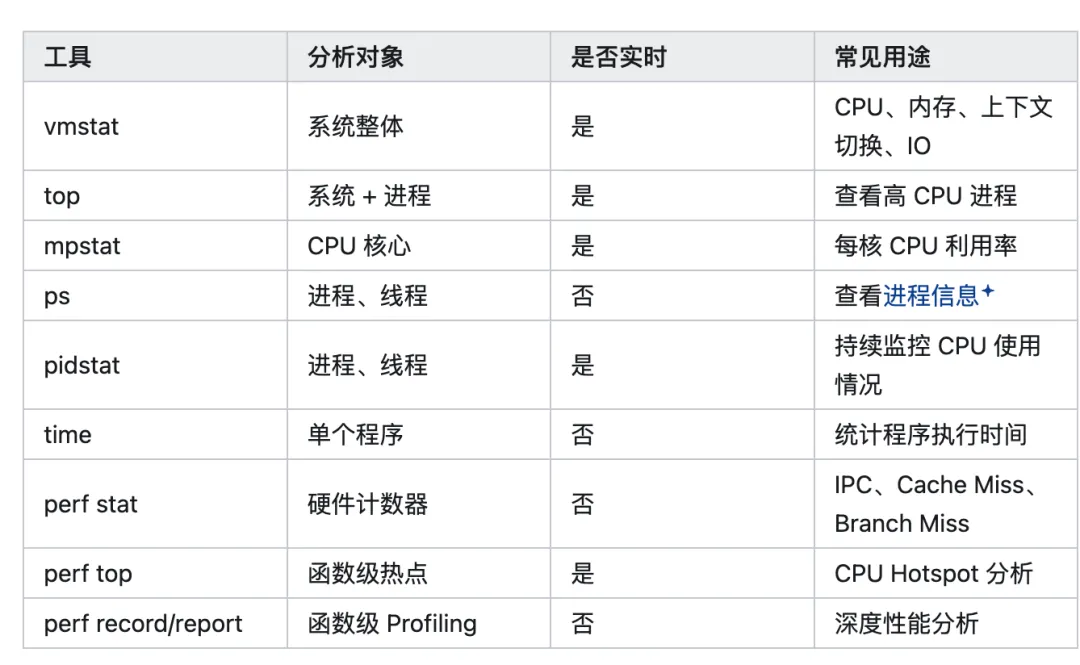Click the 常见用途 header cell
Image resolution: width=1080 pixels, height=665 pixels.
[x=947, y=57]
